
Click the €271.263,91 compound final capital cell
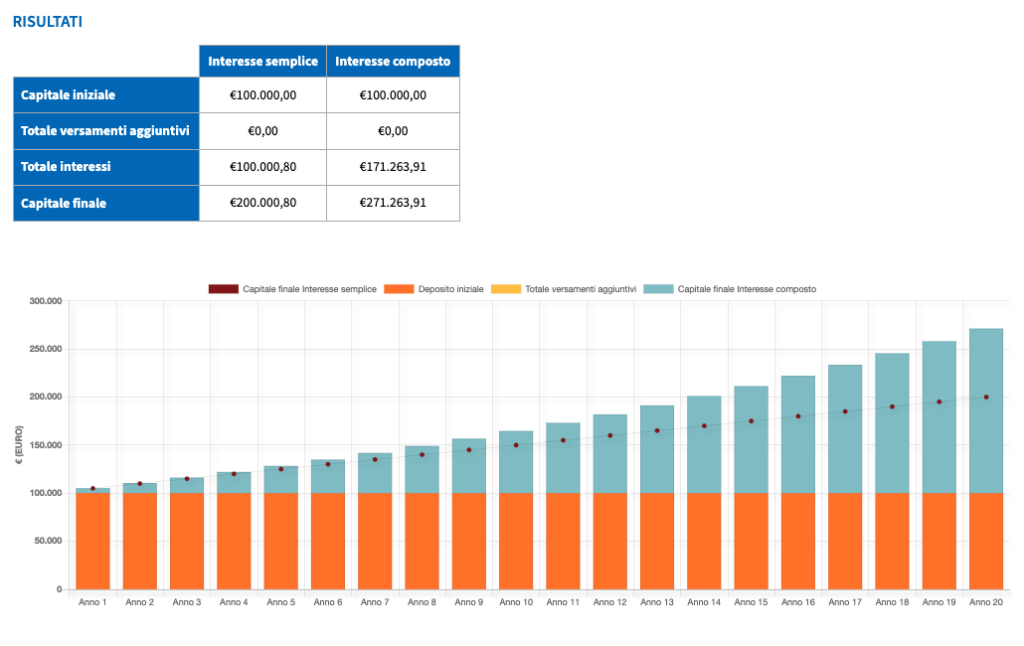393,203
